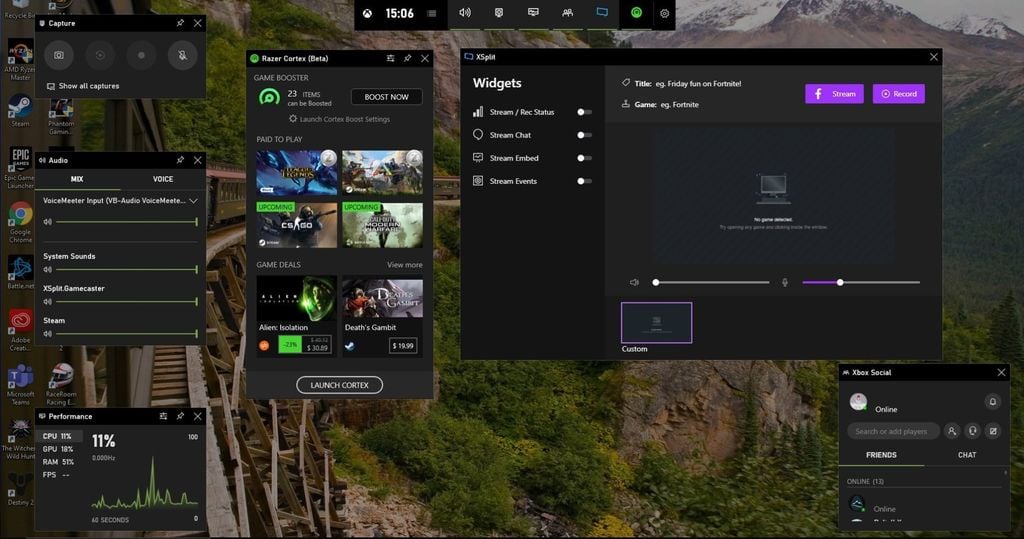
Task: Toggle Stream Chat widget switch
Action: click(x=584, y=135)
